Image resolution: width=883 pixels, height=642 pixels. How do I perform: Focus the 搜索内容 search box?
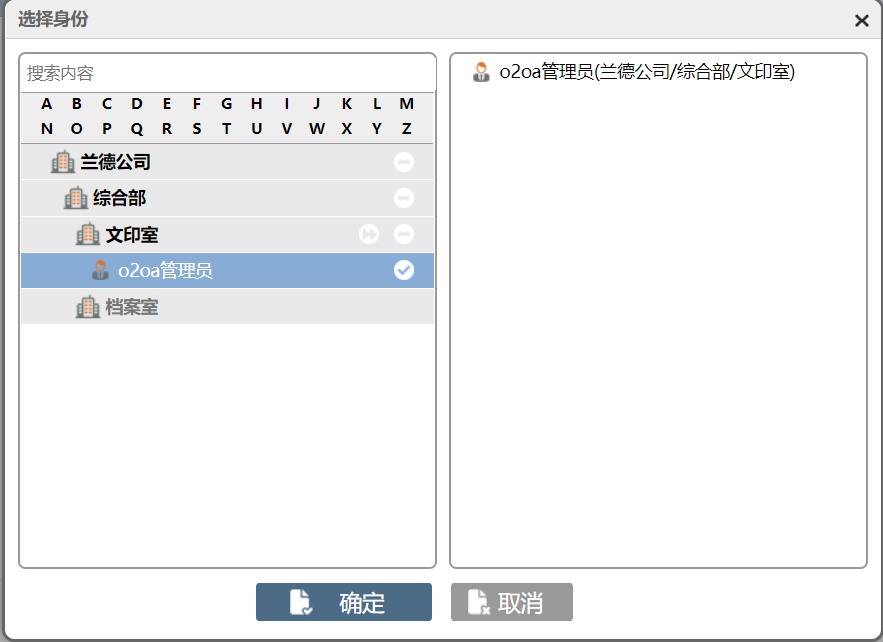pos(228,73)
